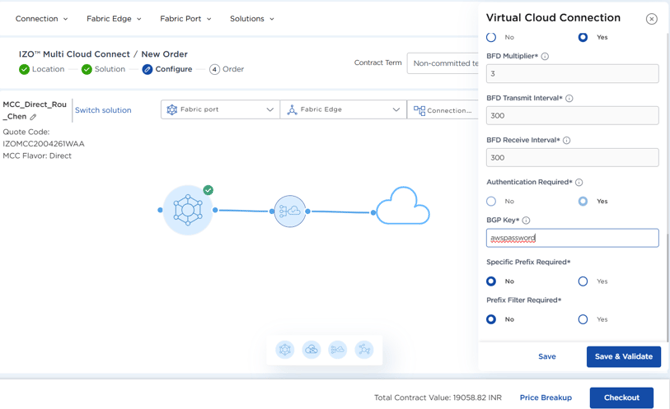Open the Fabric Port top menu
This screenshot has width=670, height=409.
(185, 19)
